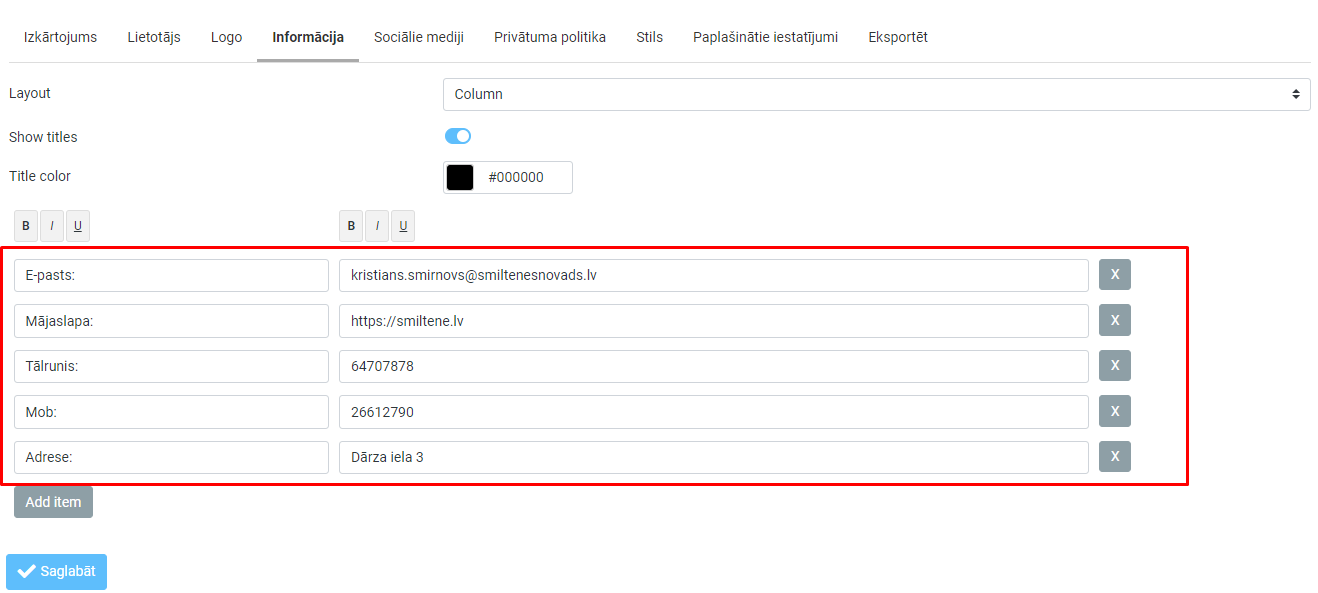Disable the Show titles switch
The image size is (1318, 593).
(458, 136)
